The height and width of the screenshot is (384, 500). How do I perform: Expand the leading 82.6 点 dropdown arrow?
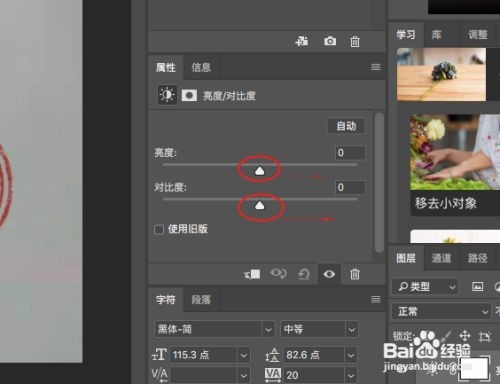351,355
